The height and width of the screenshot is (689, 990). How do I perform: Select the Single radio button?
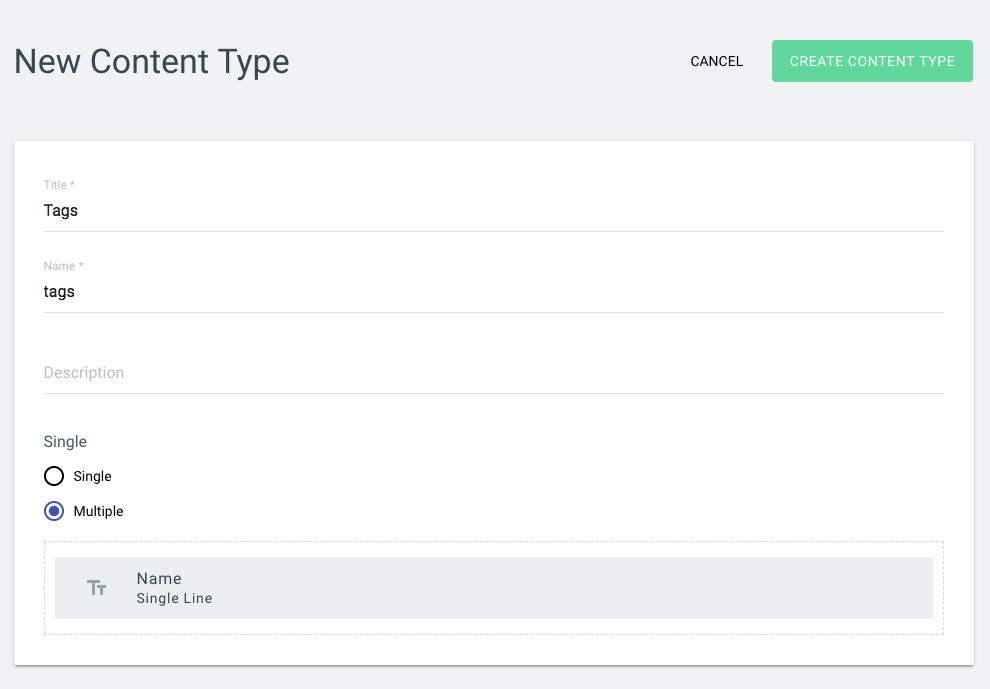coord(54,476)
